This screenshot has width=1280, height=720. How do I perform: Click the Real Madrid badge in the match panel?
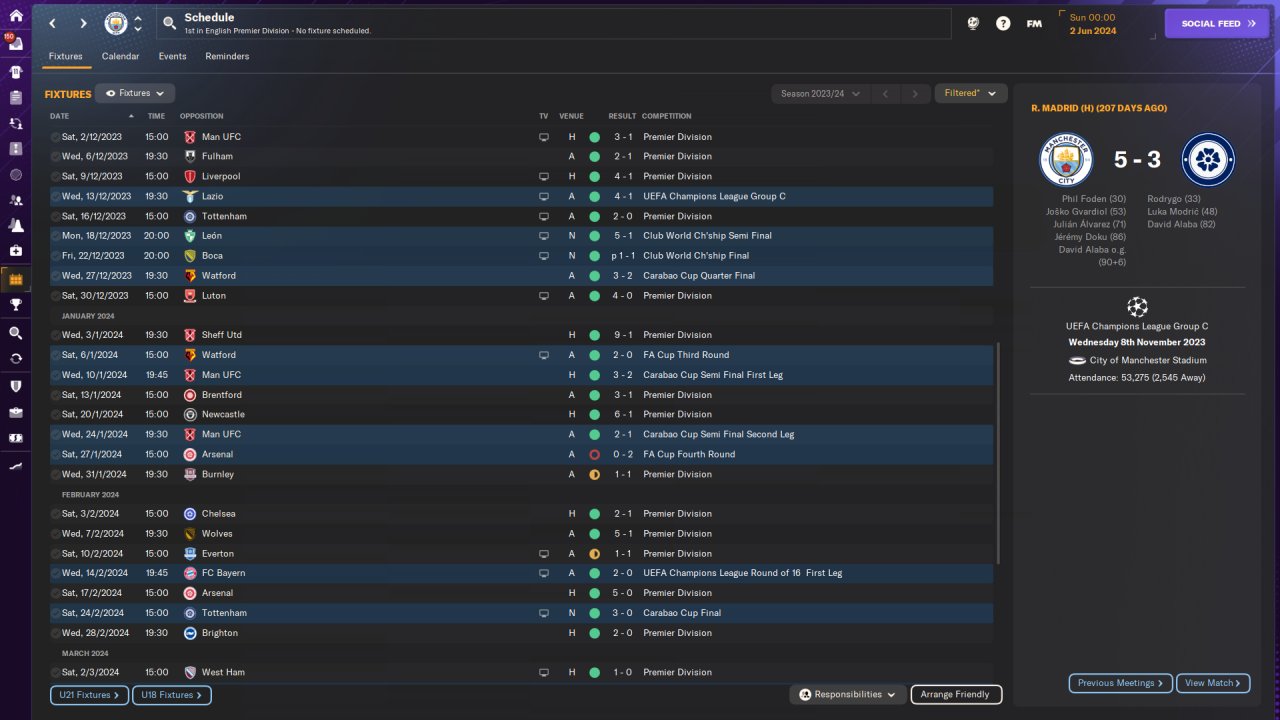pos(1208,160)
